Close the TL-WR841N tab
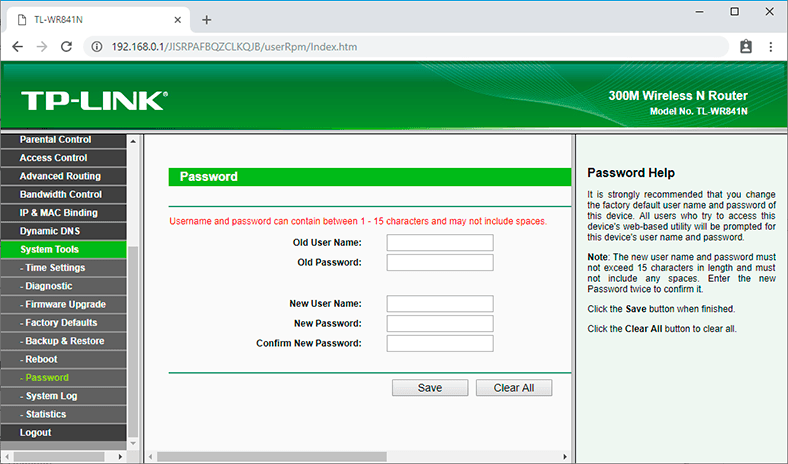The image size is (788, 464). pos(177,20)
